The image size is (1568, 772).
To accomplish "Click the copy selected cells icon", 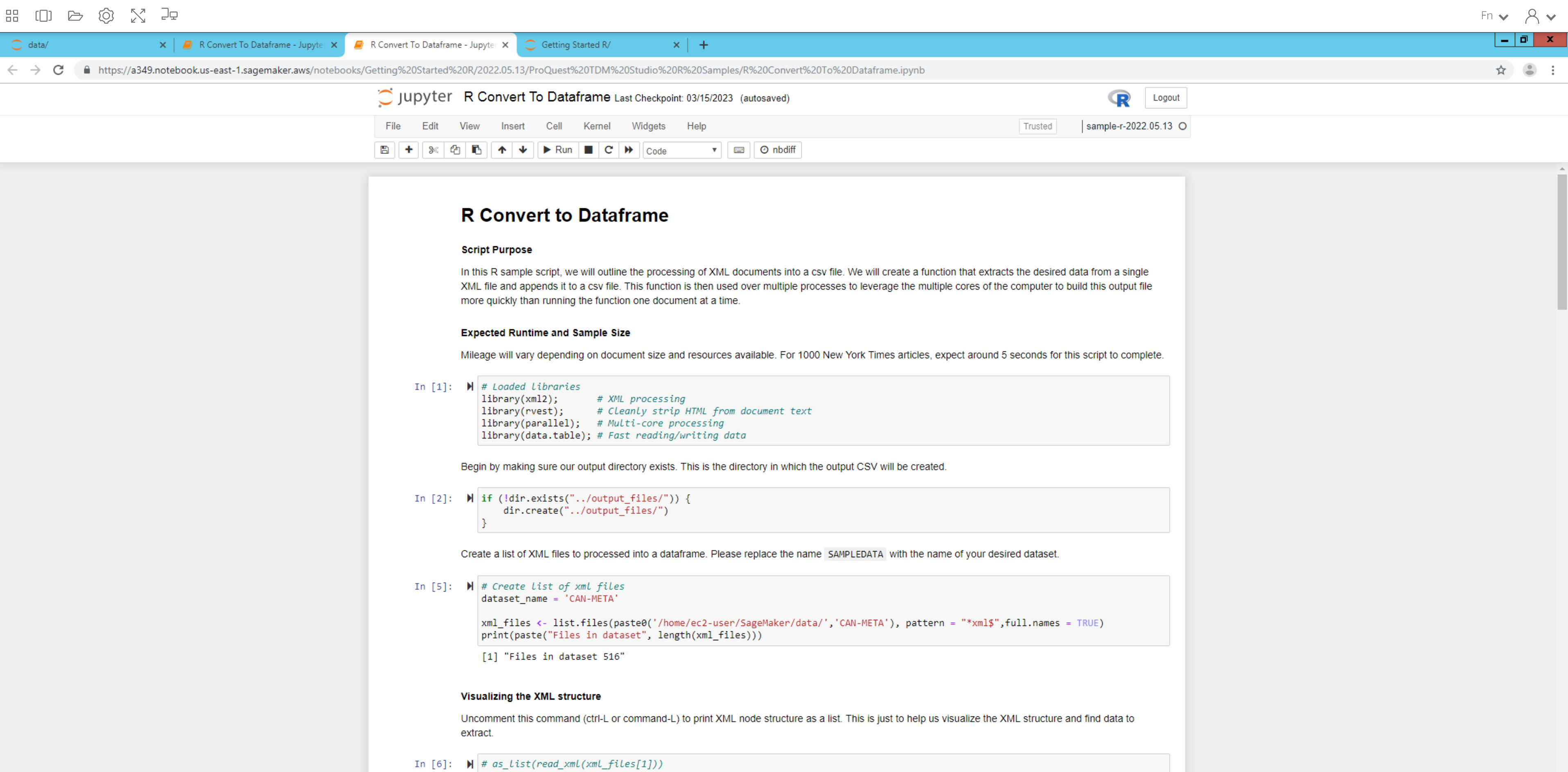I will tap(455, 150).
